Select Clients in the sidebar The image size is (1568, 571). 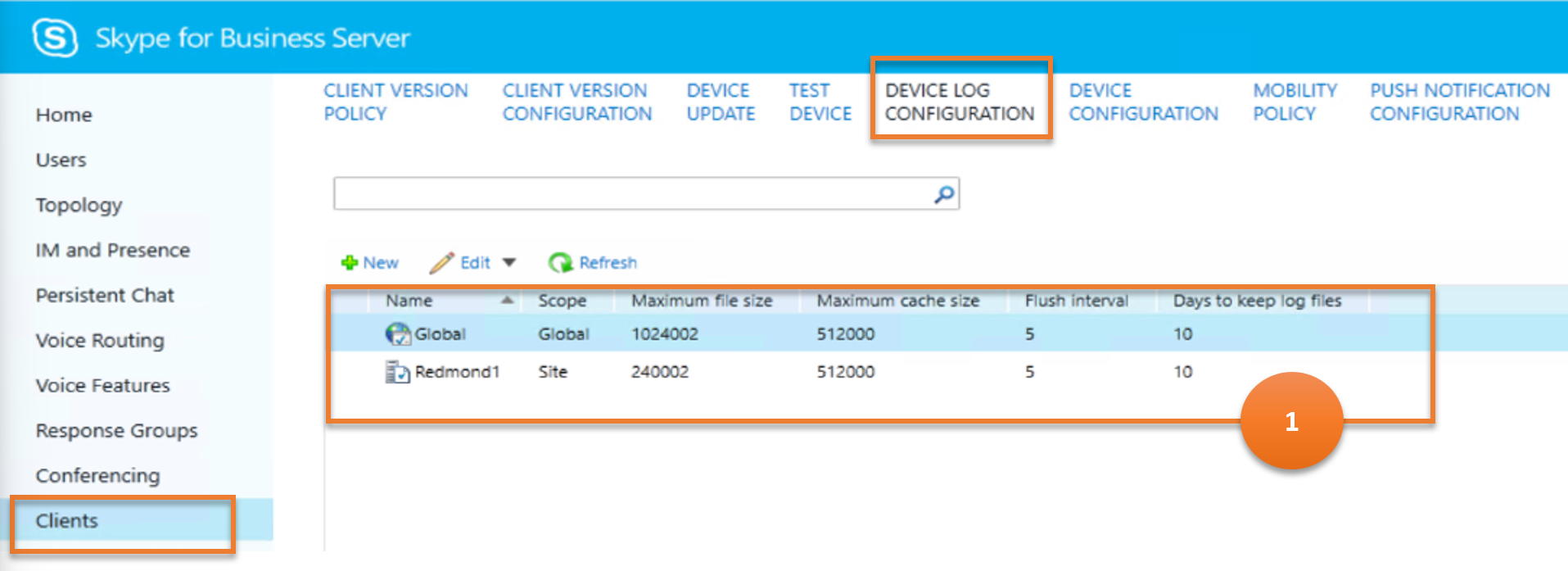66,520
